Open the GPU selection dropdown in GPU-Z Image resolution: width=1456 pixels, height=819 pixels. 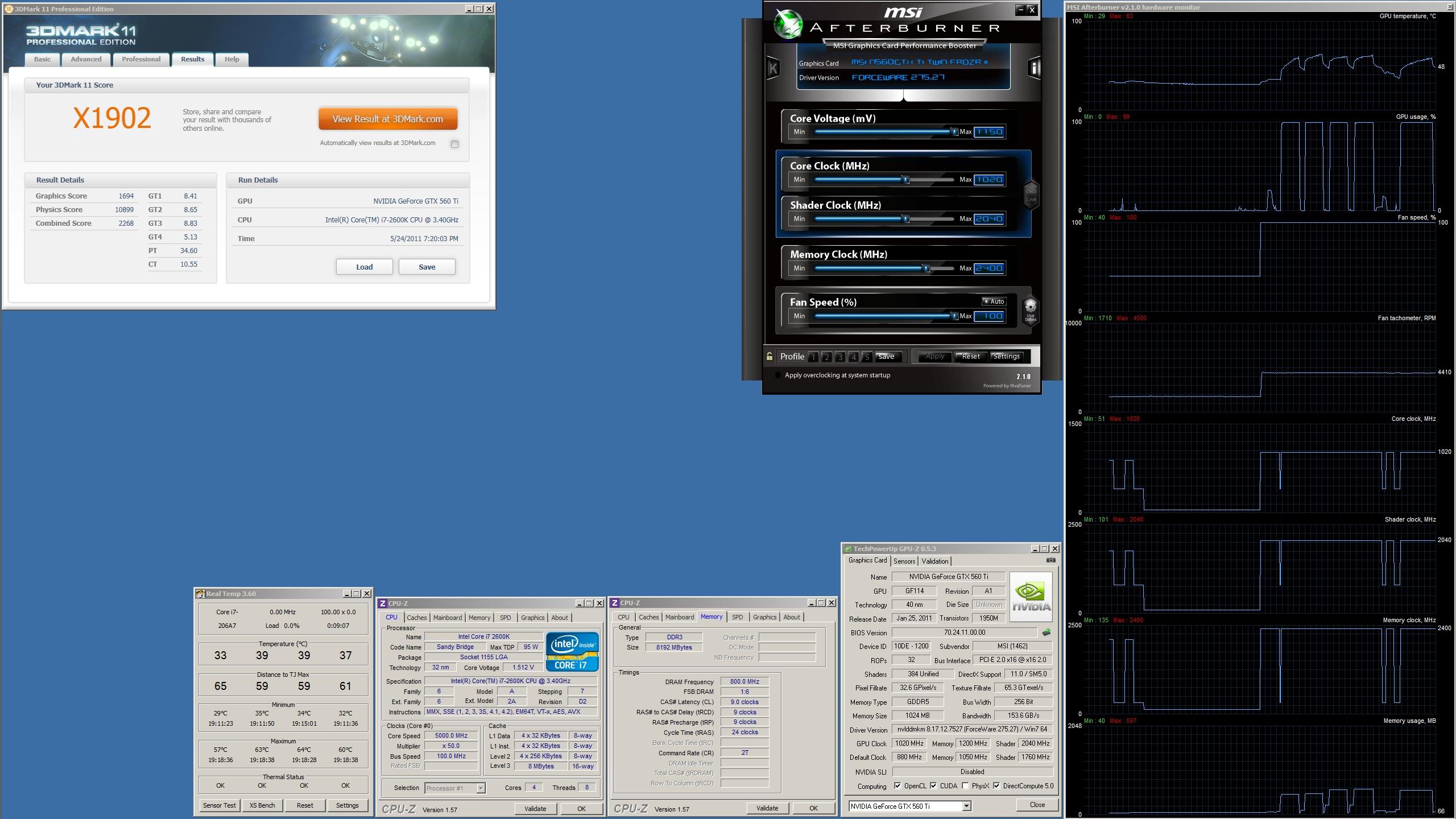(x=966, y=806)
